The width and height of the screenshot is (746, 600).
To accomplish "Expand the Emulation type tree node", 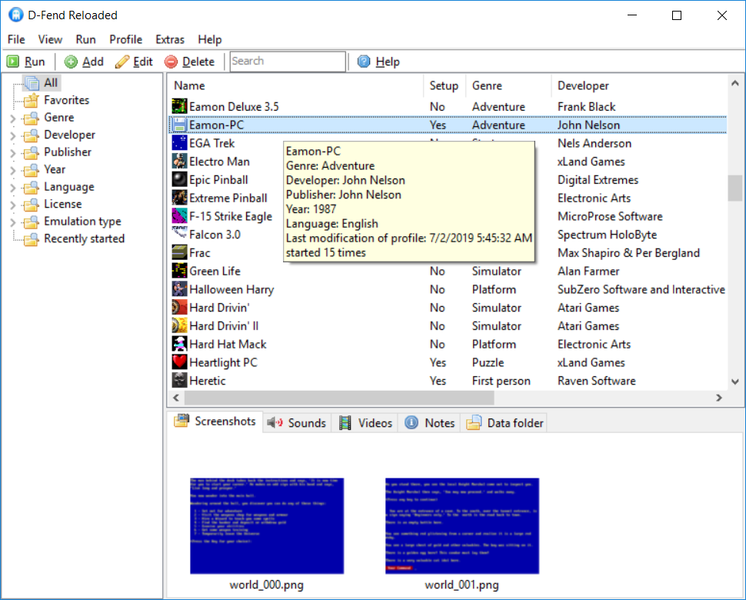I will pos(13,222).
